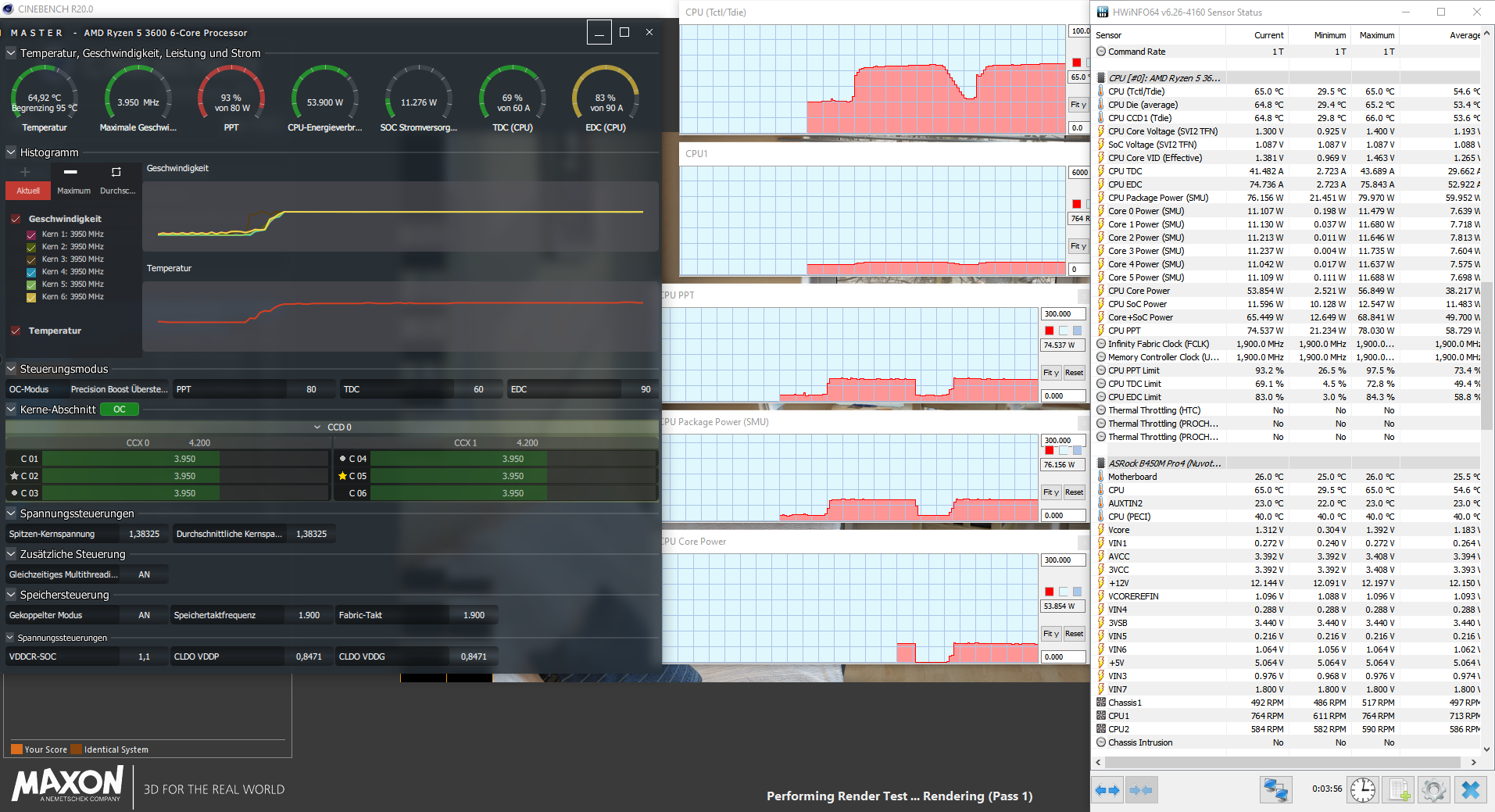Collapse the Histogramm section
1495x812 pixels.
11,152
